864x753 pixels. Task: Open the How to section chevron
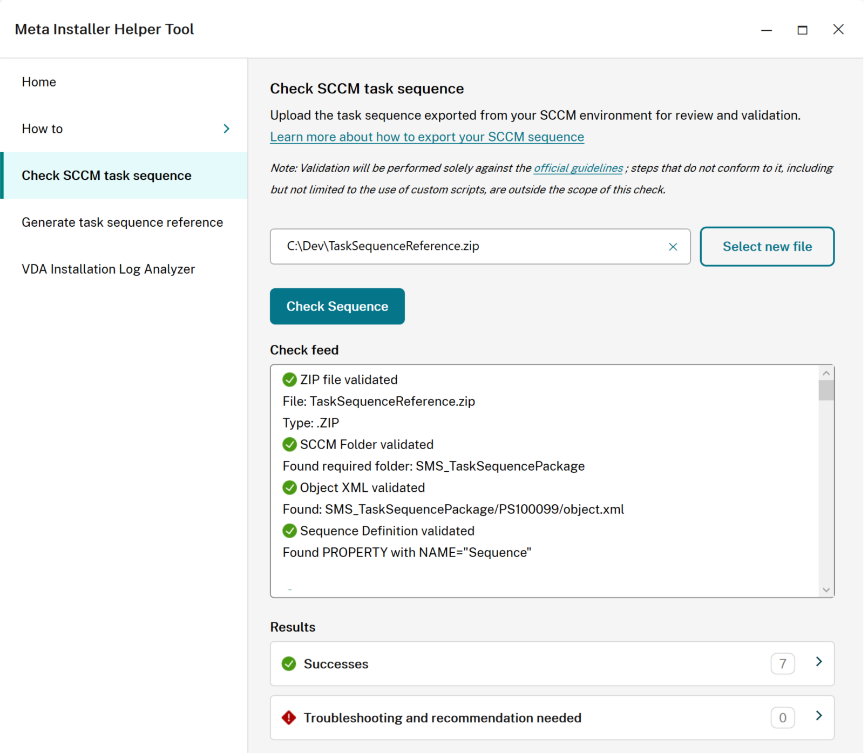pos(225,128)
